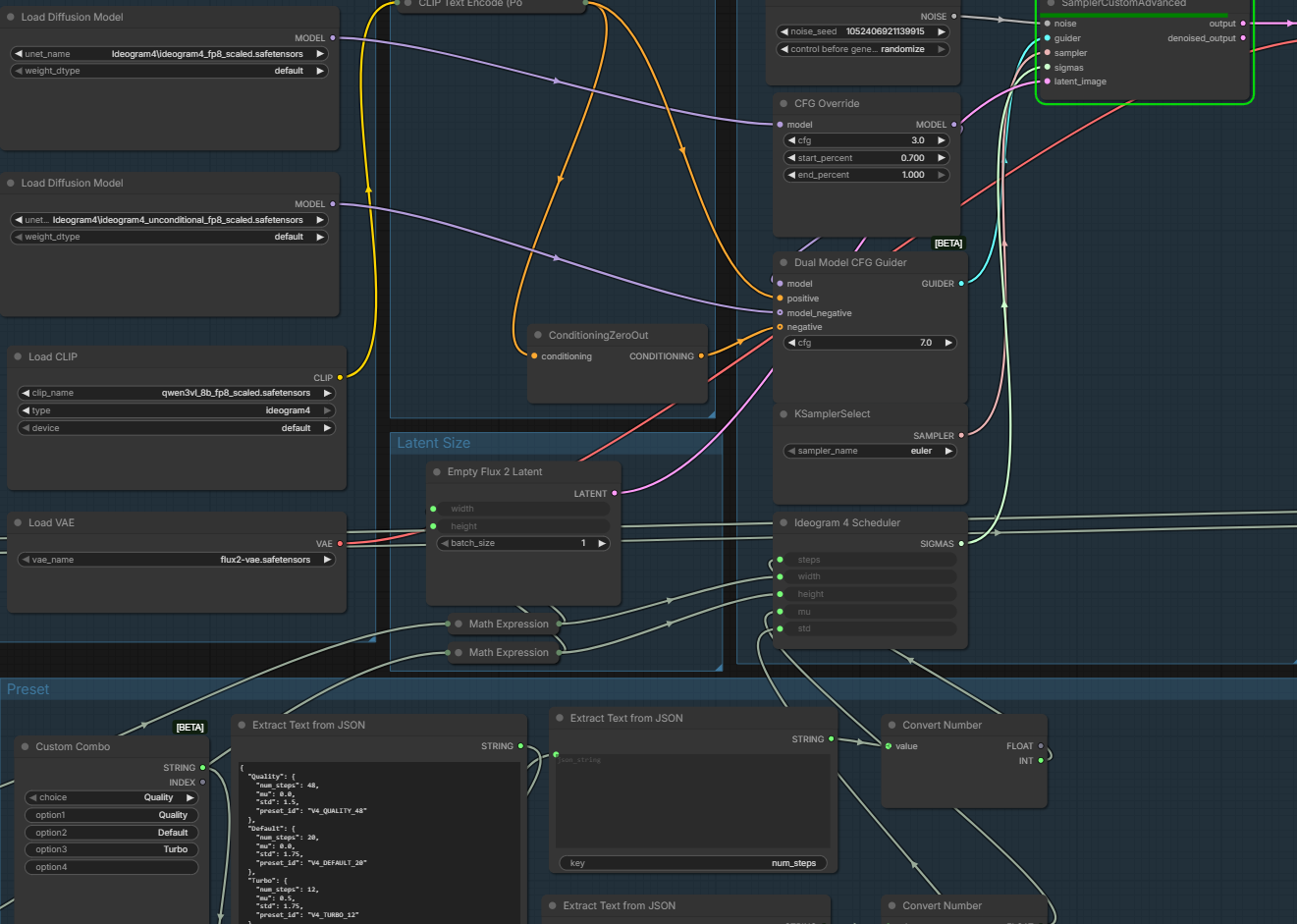Collapse the Extract Text from JSON node with num_steps key
Viewport: 1297px width, 924px height.
coord(560,719)
